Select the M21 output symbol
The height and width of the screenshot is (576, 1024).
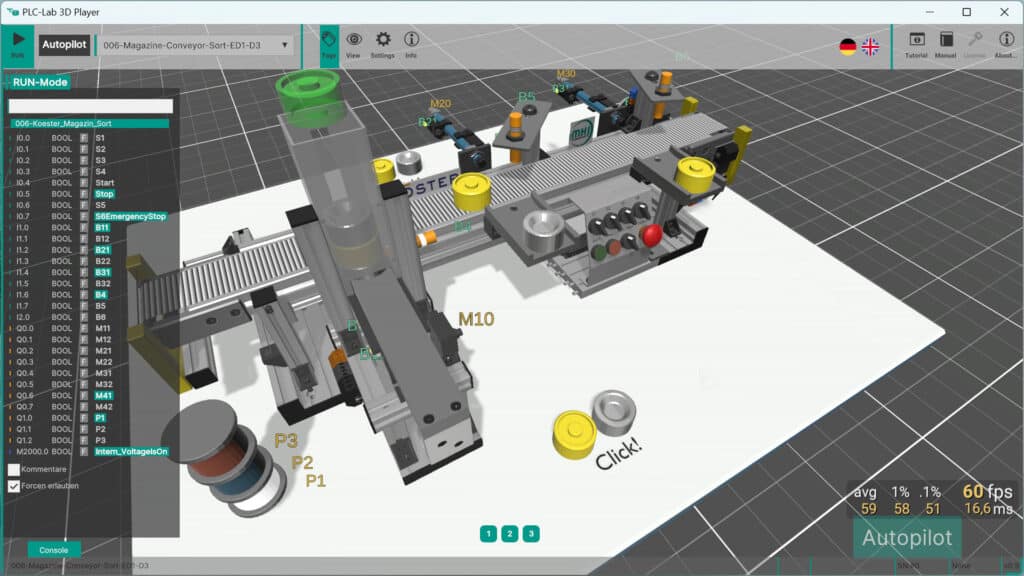103,351
